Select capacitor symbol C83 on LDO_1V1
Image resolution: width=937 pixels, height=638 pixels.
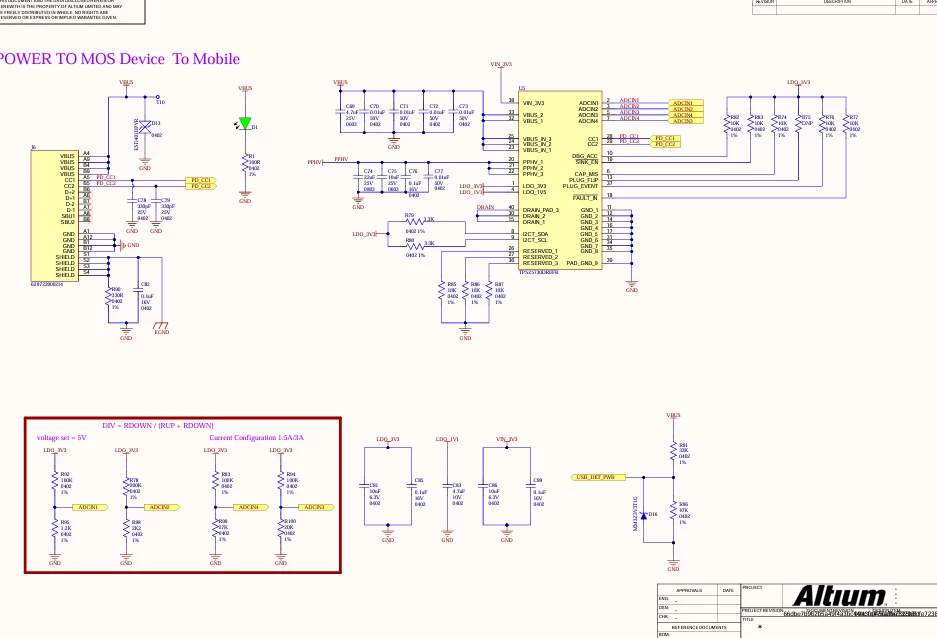tap(447, 486)
